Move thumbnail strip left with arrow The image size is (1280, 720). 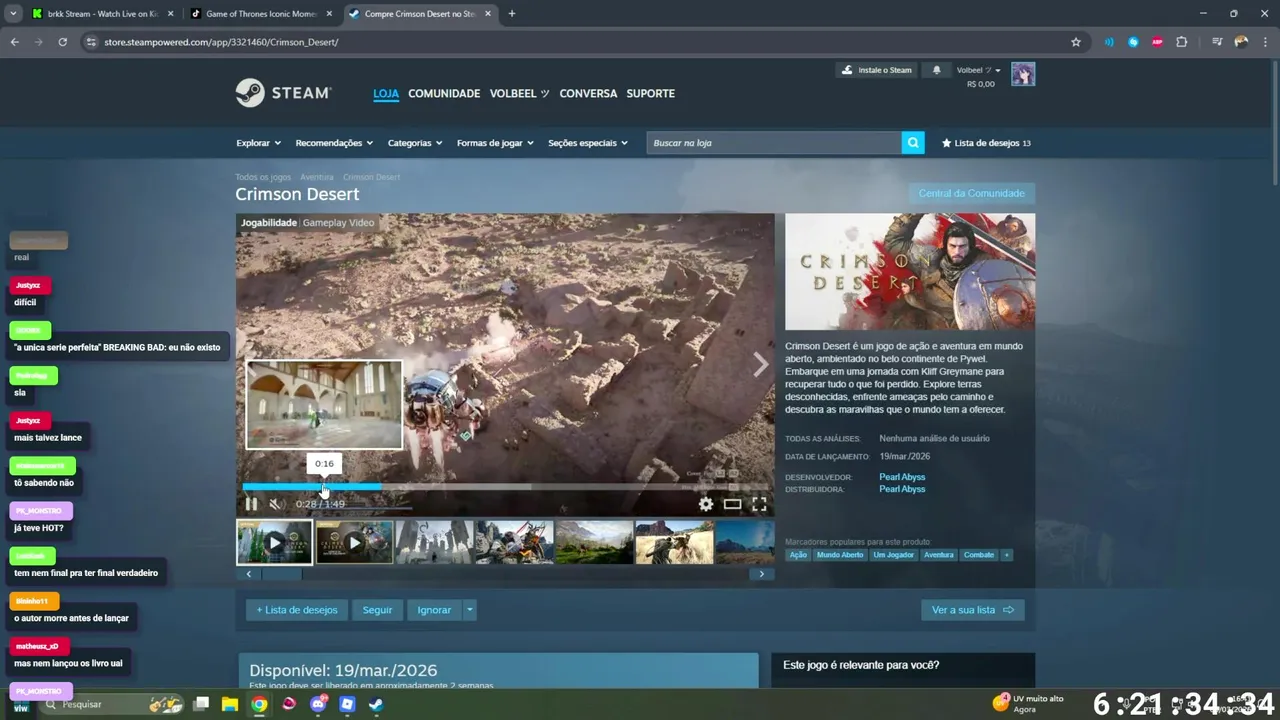[x=248, y=574]
